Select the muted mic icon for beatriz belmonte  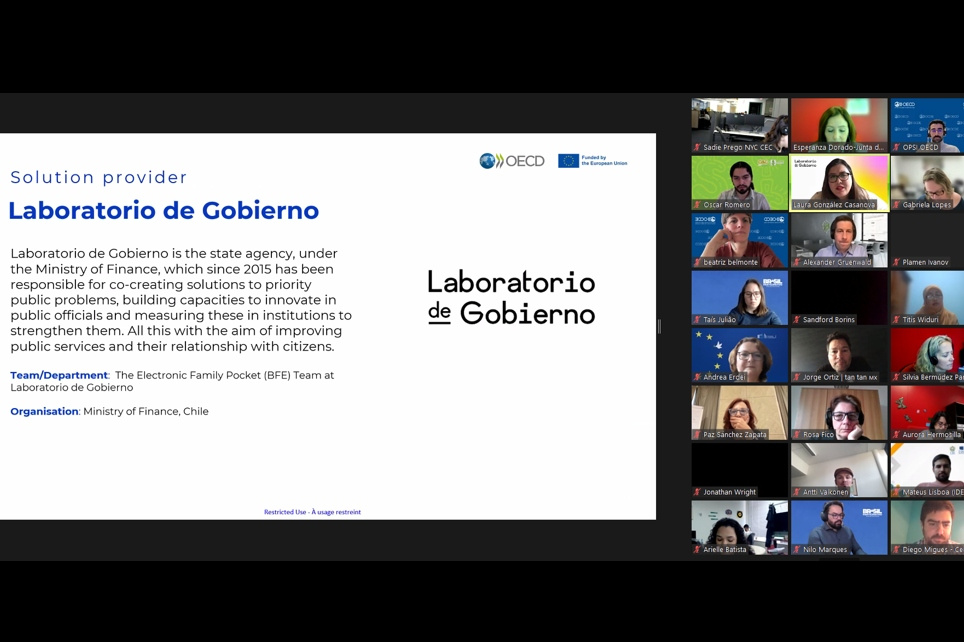(697, 263)
